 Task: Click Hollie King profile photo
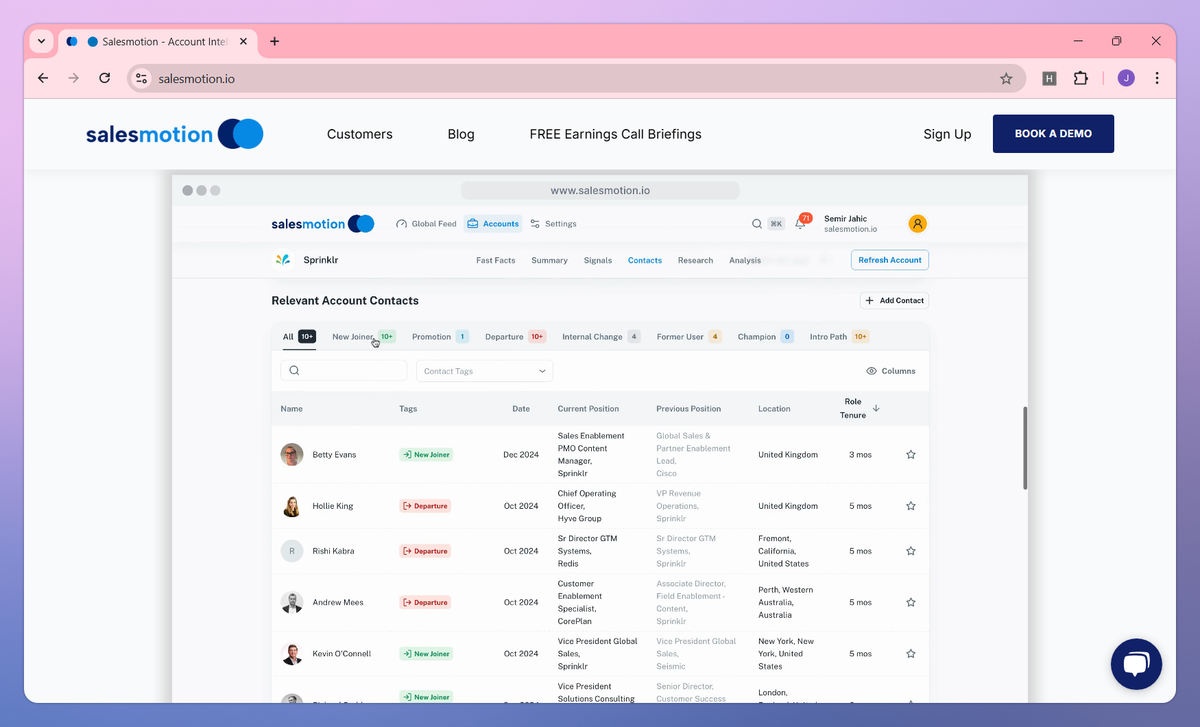tap(292, 506)
